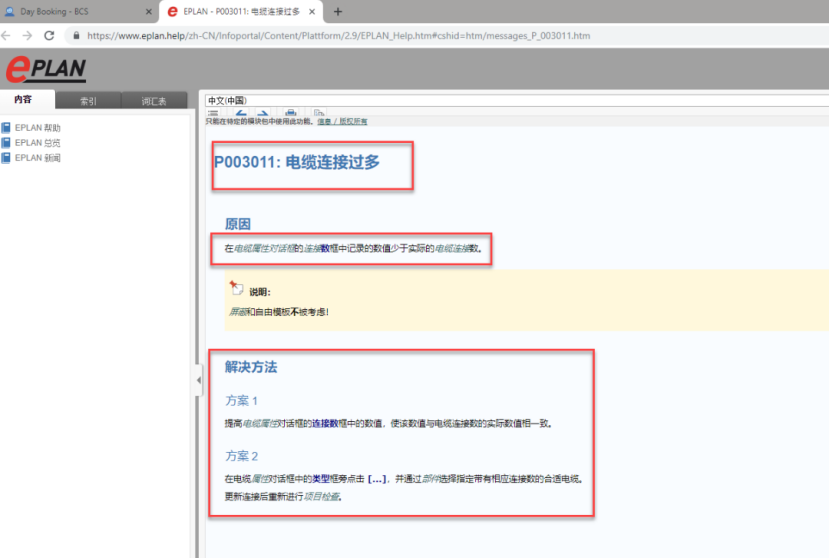Click 电缆属性对话框 link under 原因
The width and height of the screenshot is (830, 558).
tap(264, 248)
